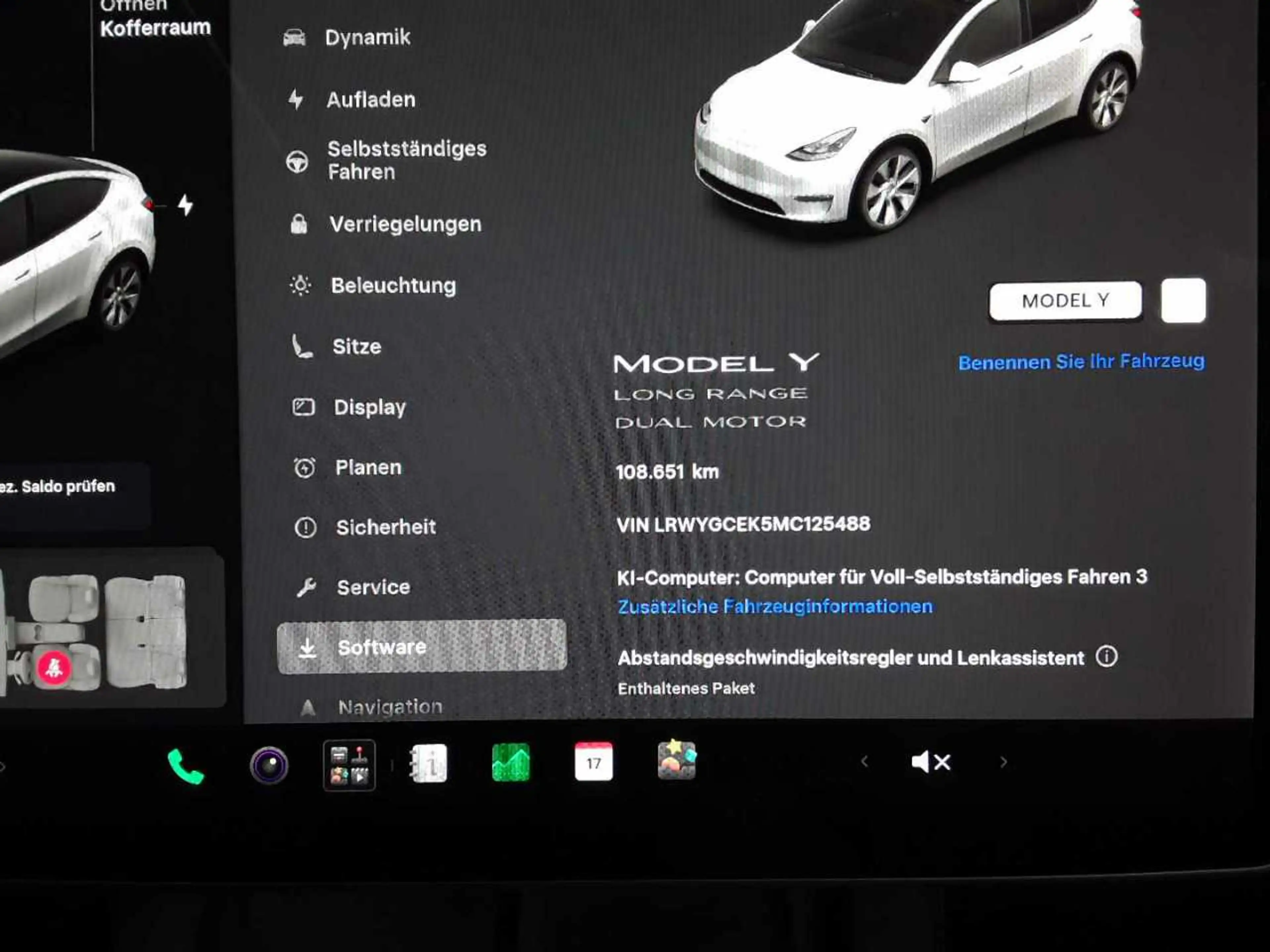Tap the info icon next to Lenkassistent

tap(1106, 656)
